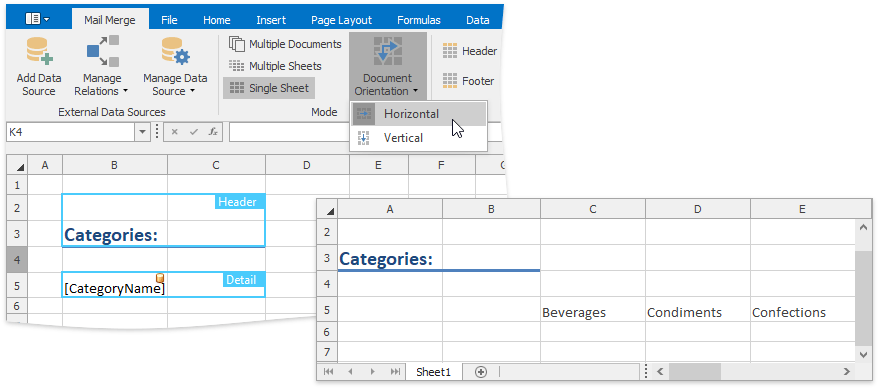The height and width of the screenshot is (389, 879).
Task: Toggle the Single Sheet mode
Action: 270,88
